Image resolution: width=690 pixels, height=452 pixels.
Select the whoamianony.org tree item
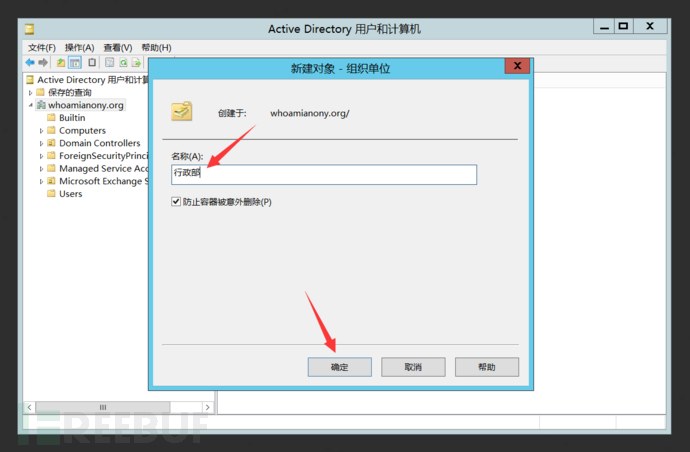[x=86, y=105]
